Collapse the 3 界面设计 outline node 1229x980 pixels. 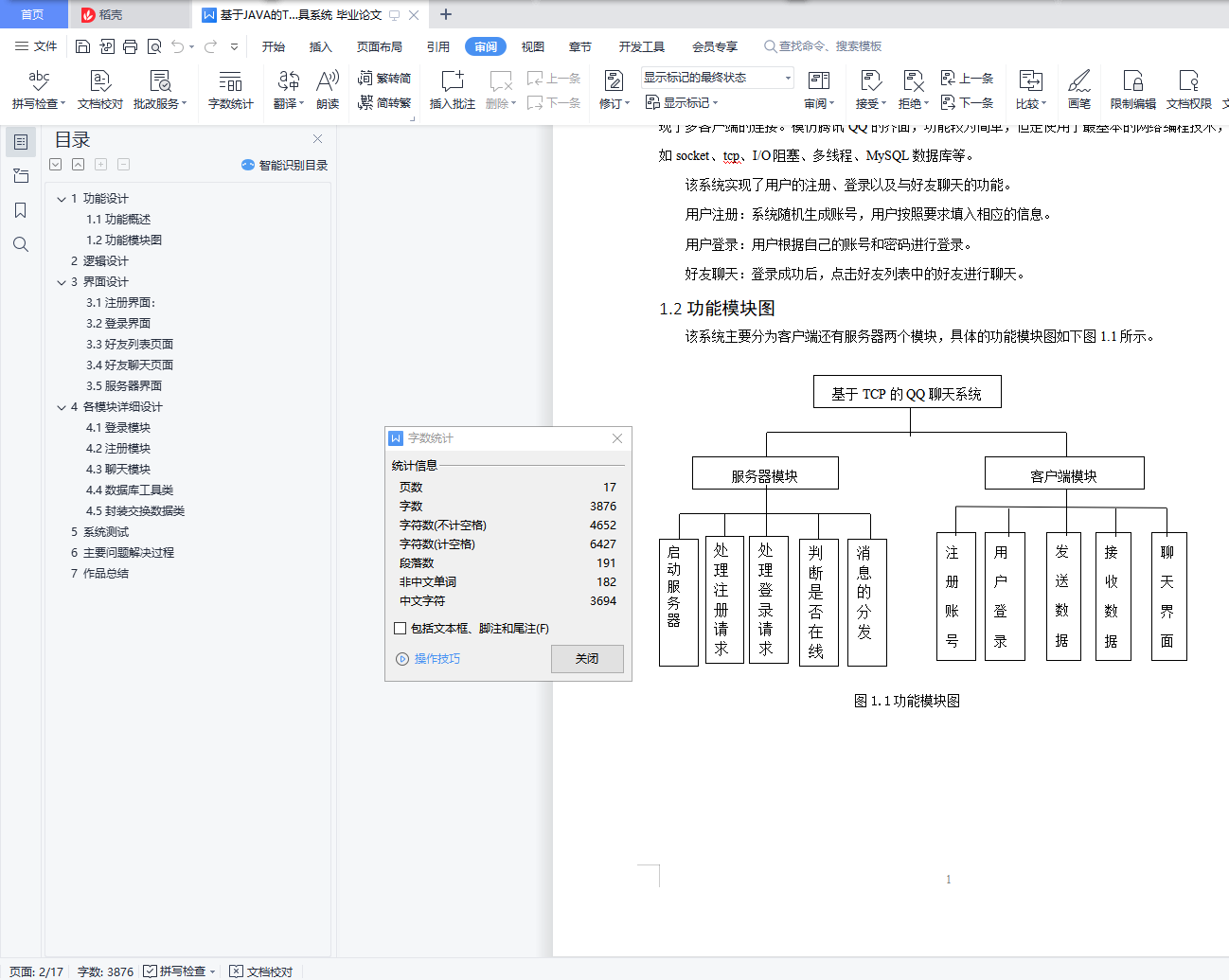[62, 282]
